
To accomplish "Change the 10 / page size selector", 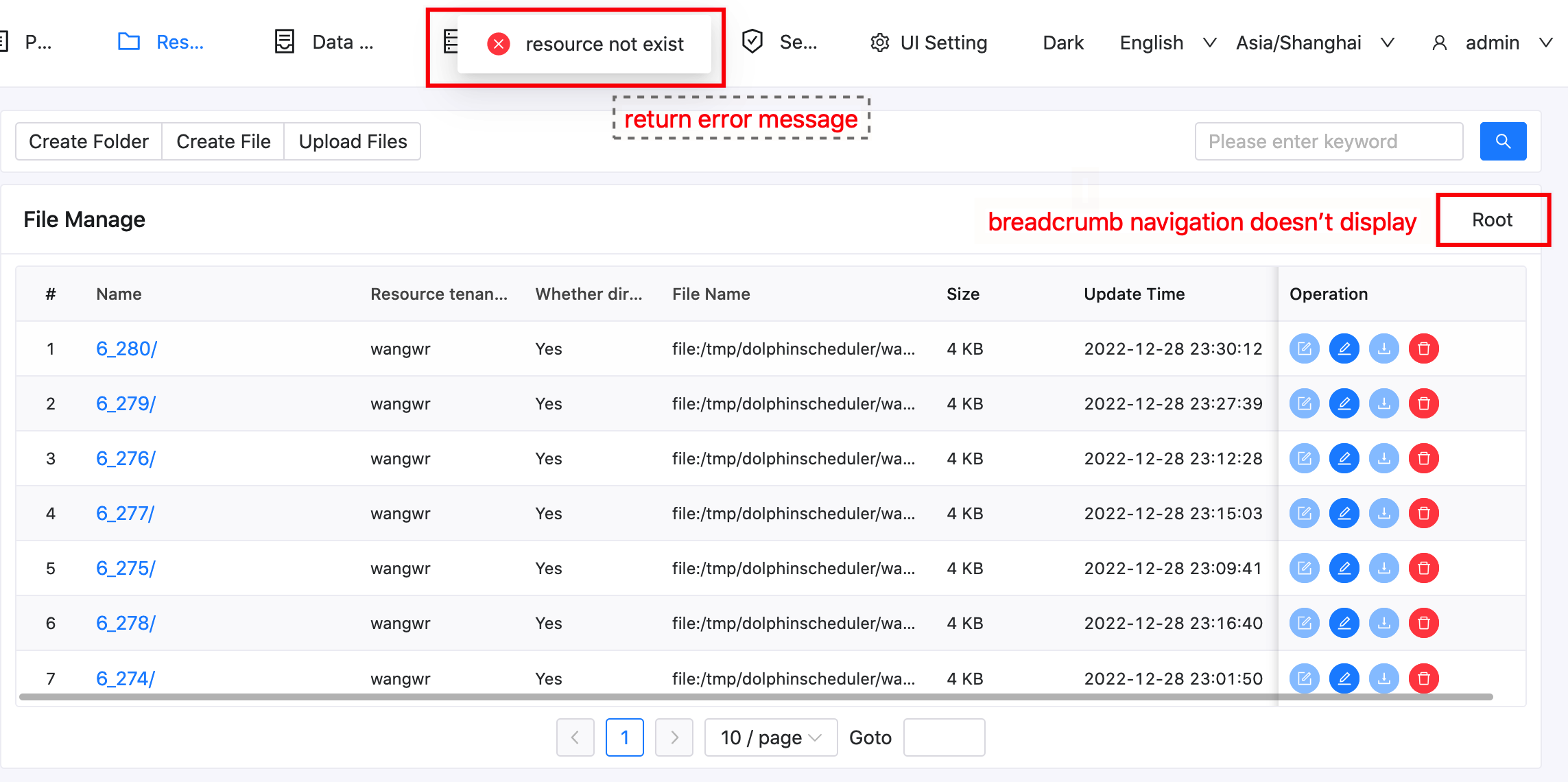I will pos(770,737).
